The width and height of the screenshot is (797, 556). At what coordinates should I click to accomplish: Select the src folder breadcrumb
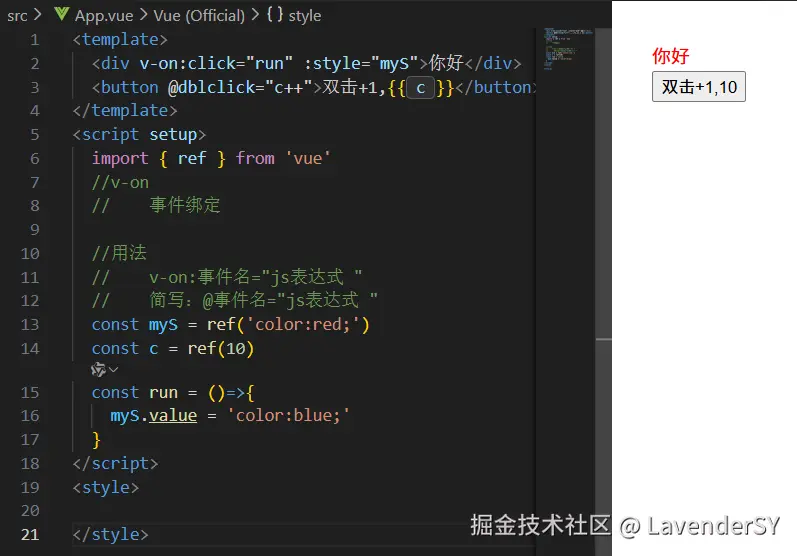click(x=17, y=15)
